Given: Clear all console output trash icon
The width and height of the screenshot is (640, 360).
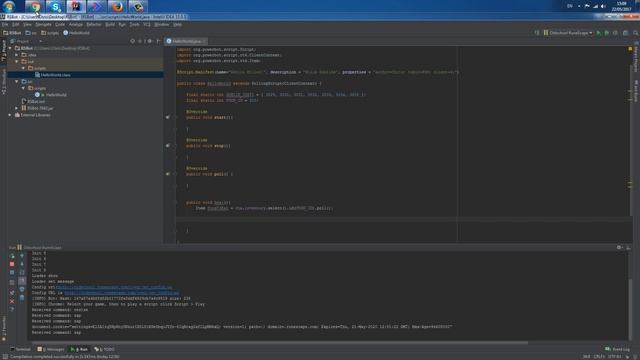Looking at the screenshot, I should (22, 298).
